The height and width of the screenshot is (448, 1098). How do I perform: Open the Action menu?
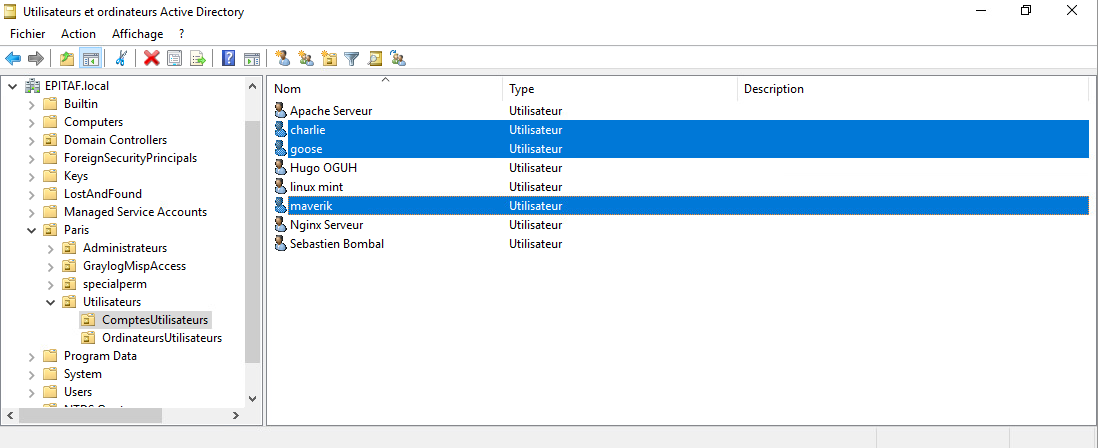click(x=78, y=34)
